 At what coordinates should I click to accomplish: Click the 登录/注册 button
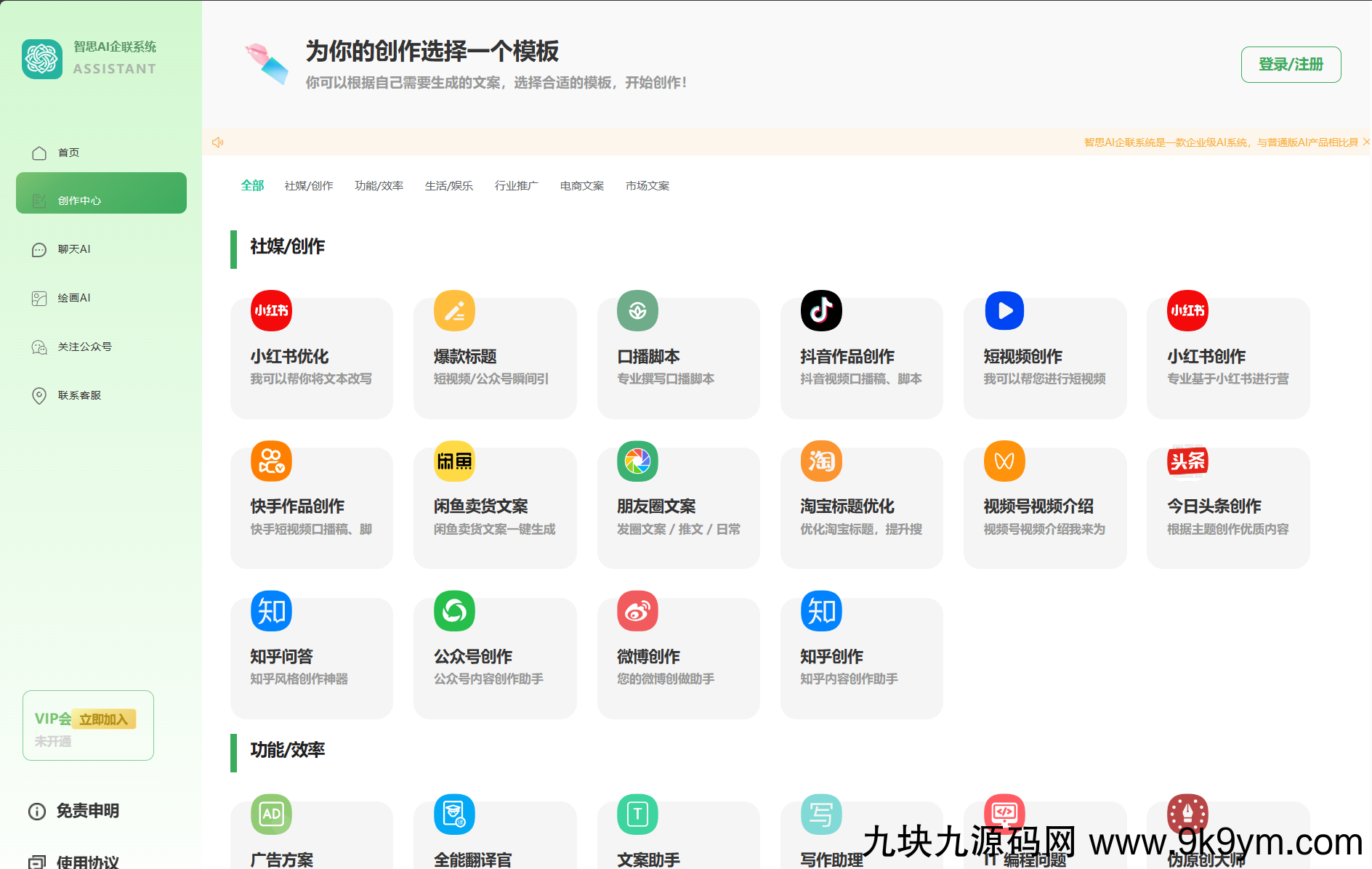1291,65
